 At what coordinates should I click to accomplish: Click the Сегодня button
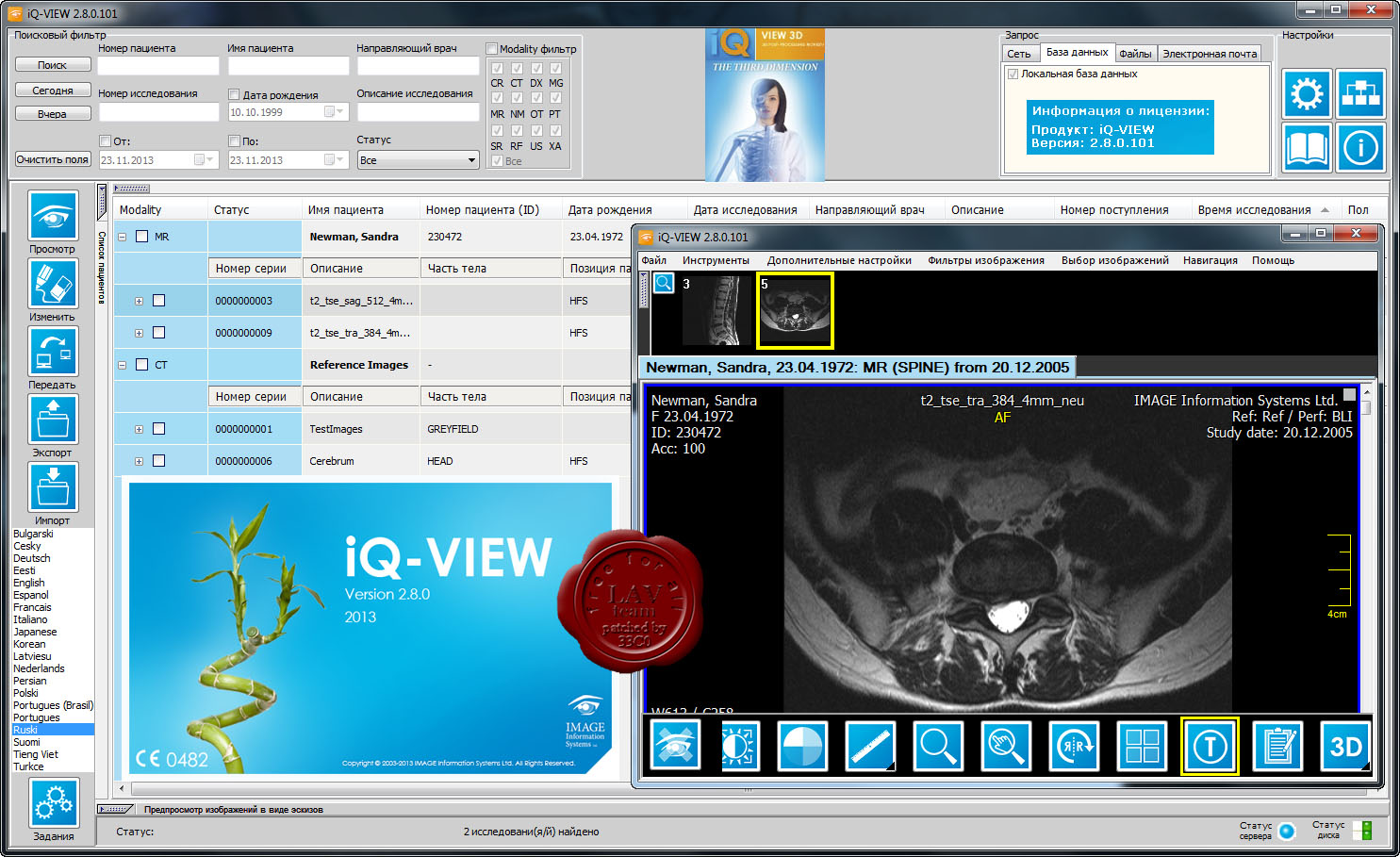(53, 91)
